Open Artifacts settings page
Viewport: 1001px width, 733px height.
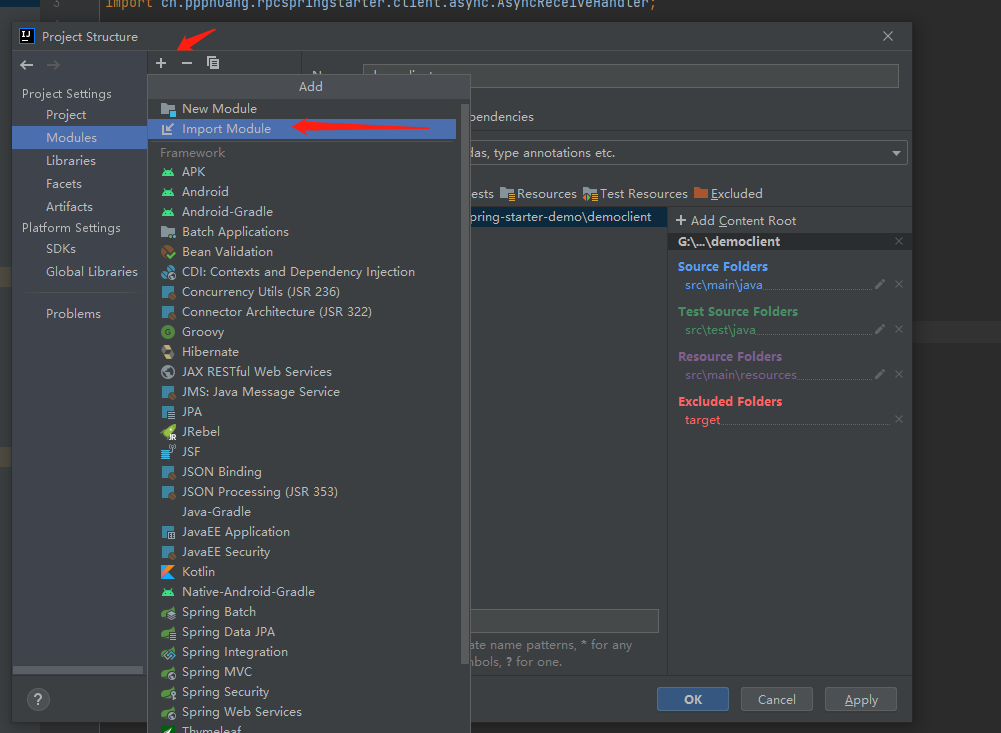(x=80, y=207)
